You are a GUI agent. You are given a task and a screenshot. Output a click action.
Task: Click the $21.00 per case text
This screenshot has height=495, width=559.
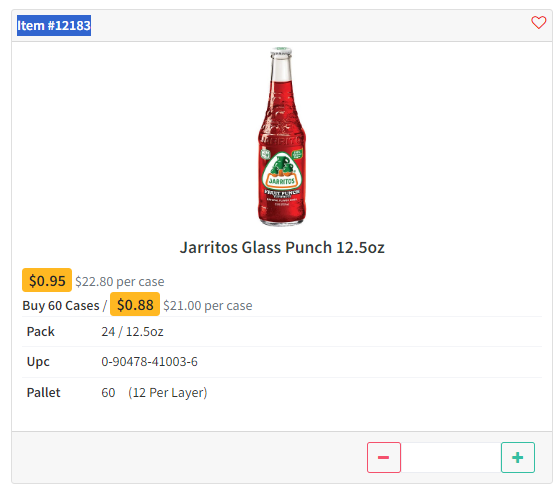coord(208,306)
